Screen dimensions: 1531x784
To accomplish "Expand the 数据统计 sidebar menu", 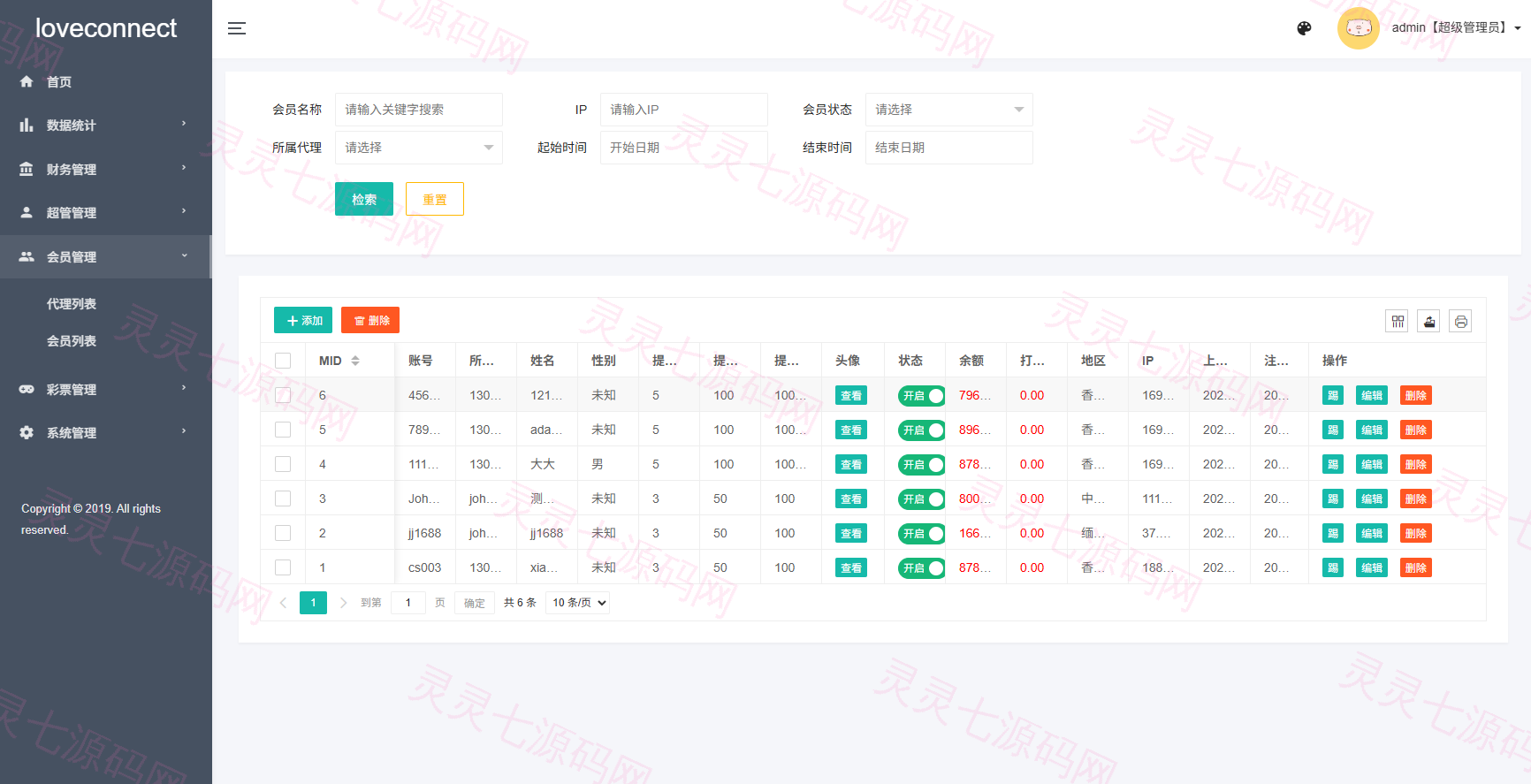I will [106, 125].
